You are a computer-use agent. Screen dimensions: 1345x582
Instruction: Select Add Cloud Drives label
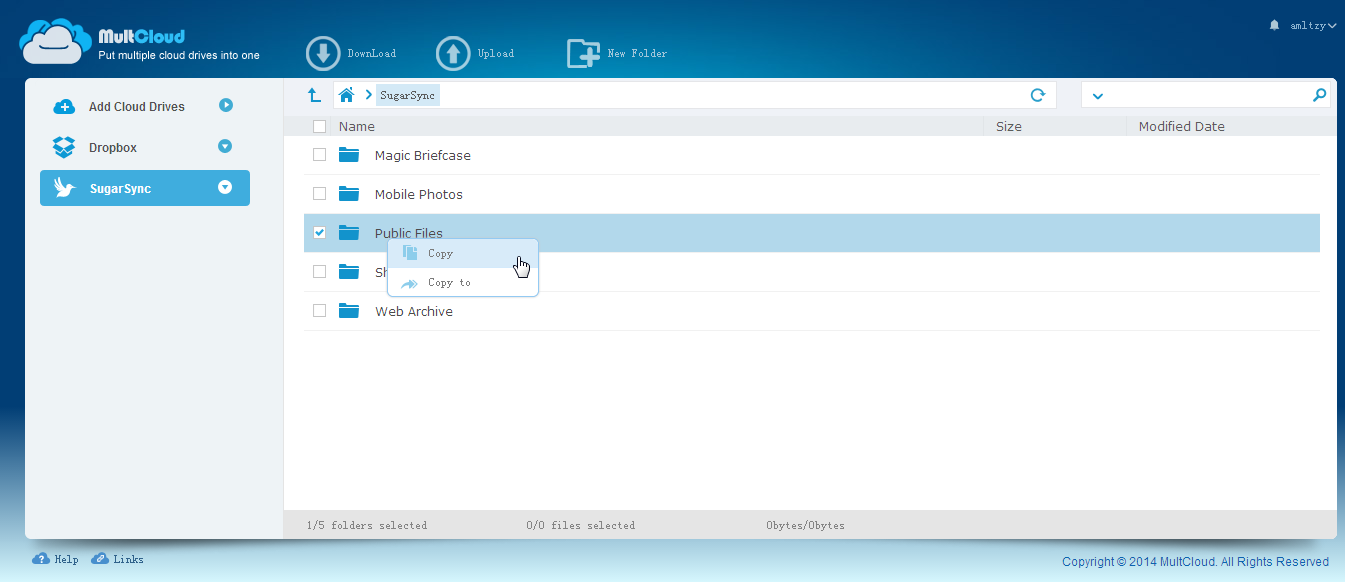(137, 106)
